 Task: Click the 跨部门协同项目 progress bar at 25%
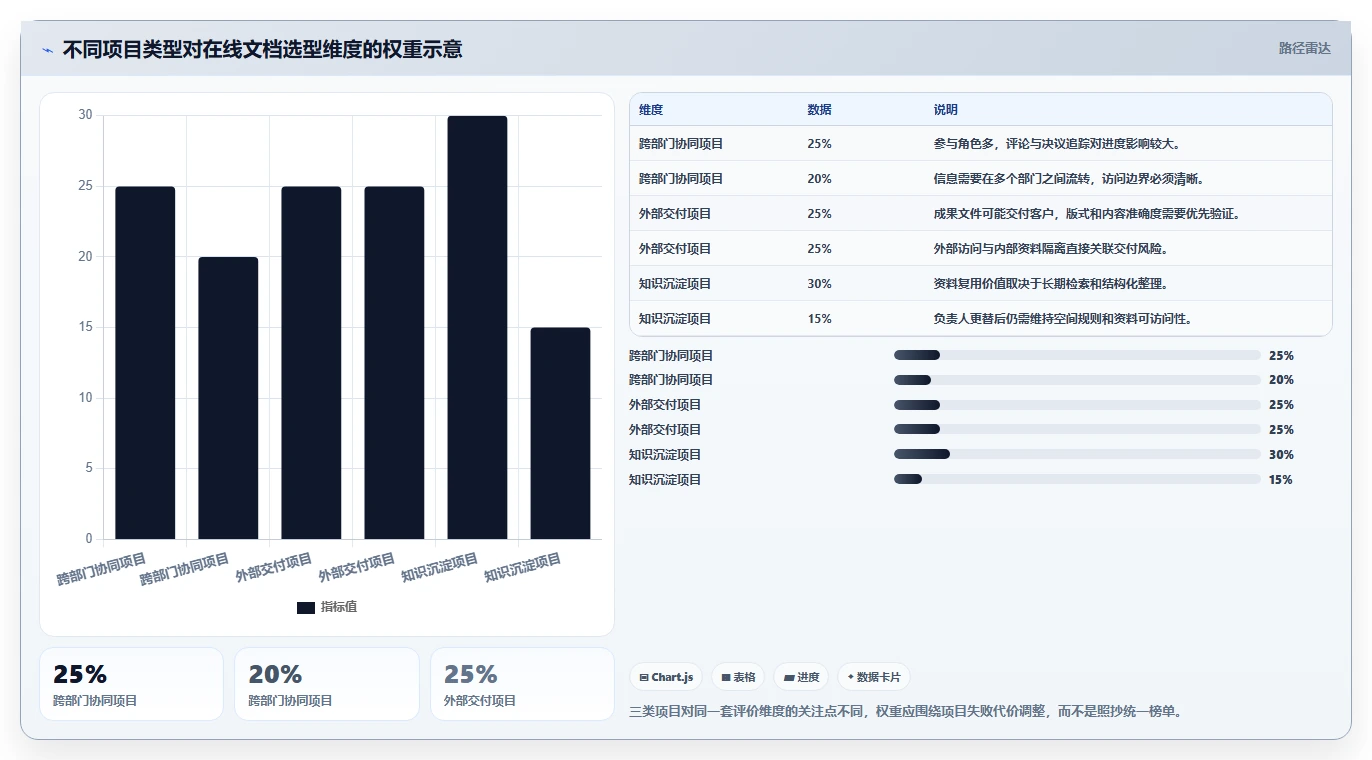pyautogui.click(x=1077, y=355)
